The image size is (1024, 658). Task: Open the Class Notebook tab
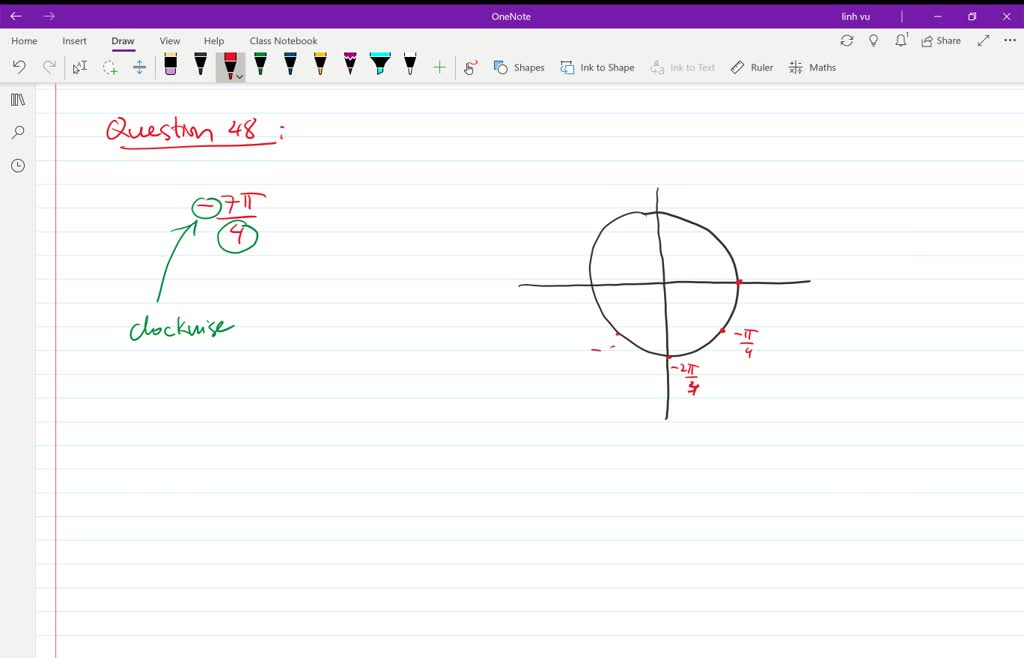point(284,40)
